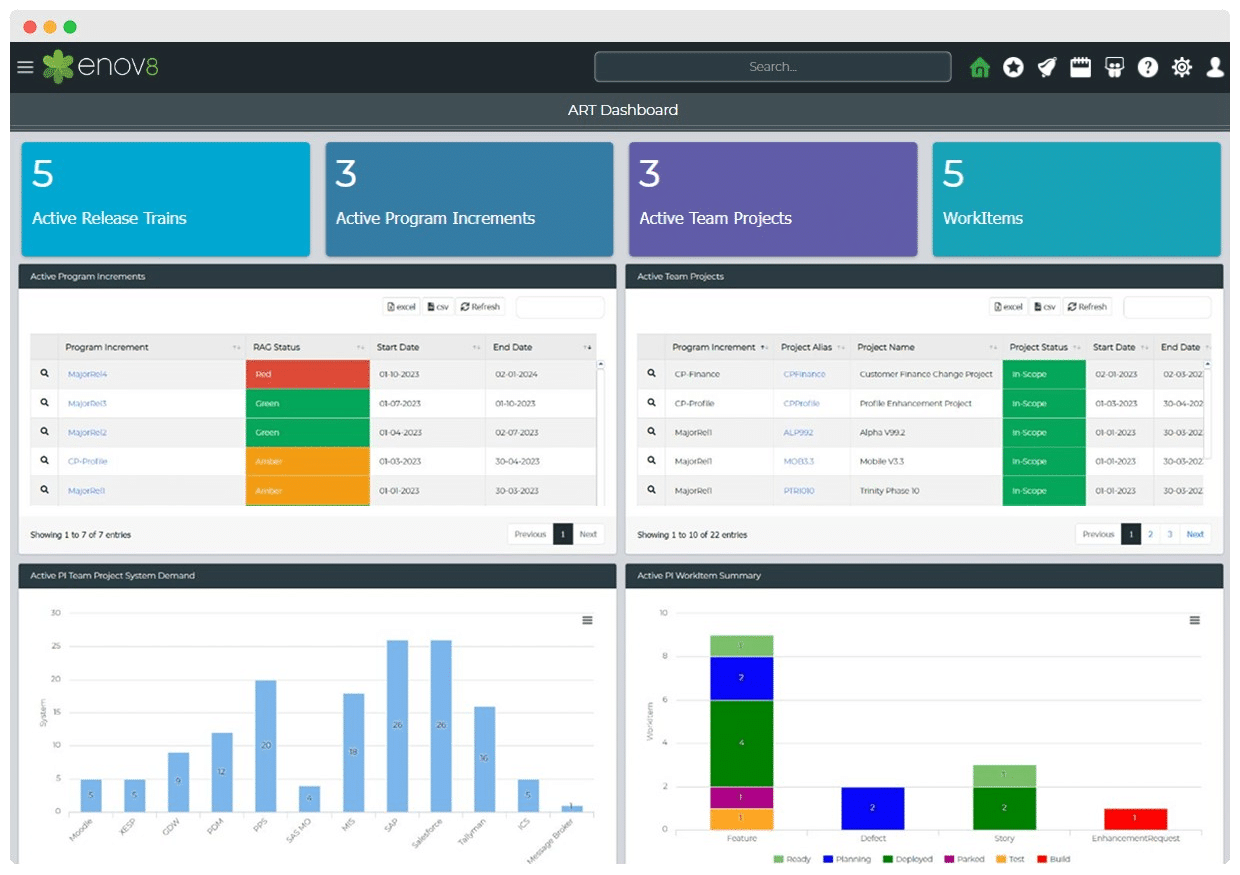Open WorkItem Summary chart context menu
The width and height of the screenshot is (1240, 875).
(1194, 620)
